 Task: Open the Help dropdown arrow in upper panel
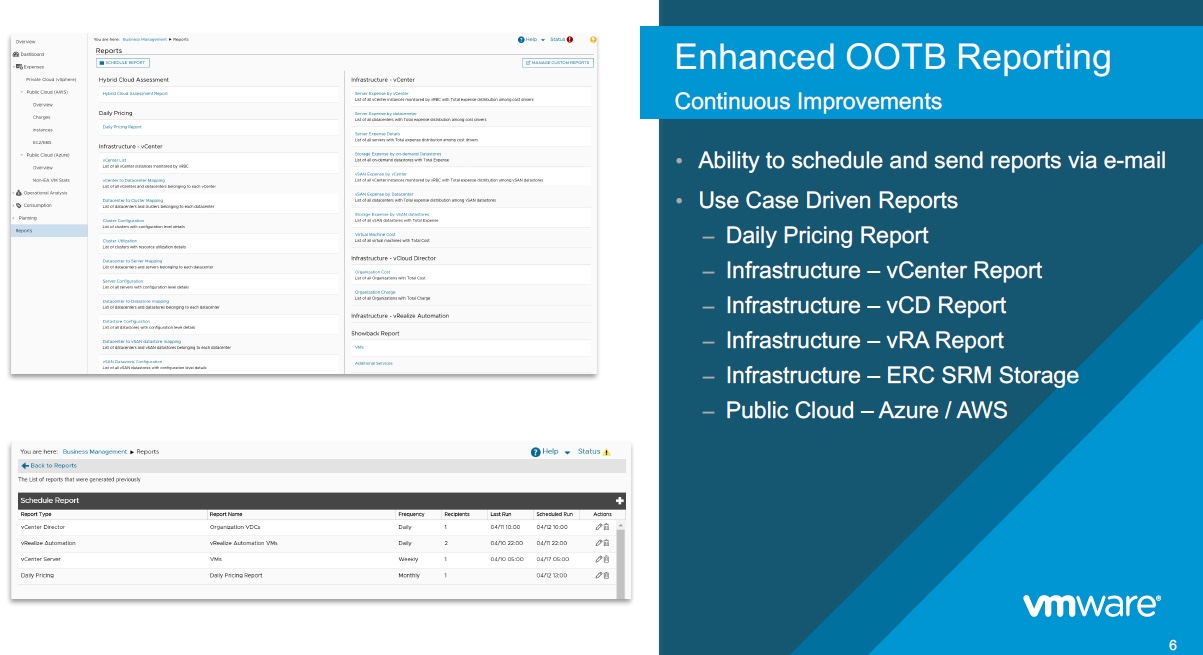coord(543,40)
